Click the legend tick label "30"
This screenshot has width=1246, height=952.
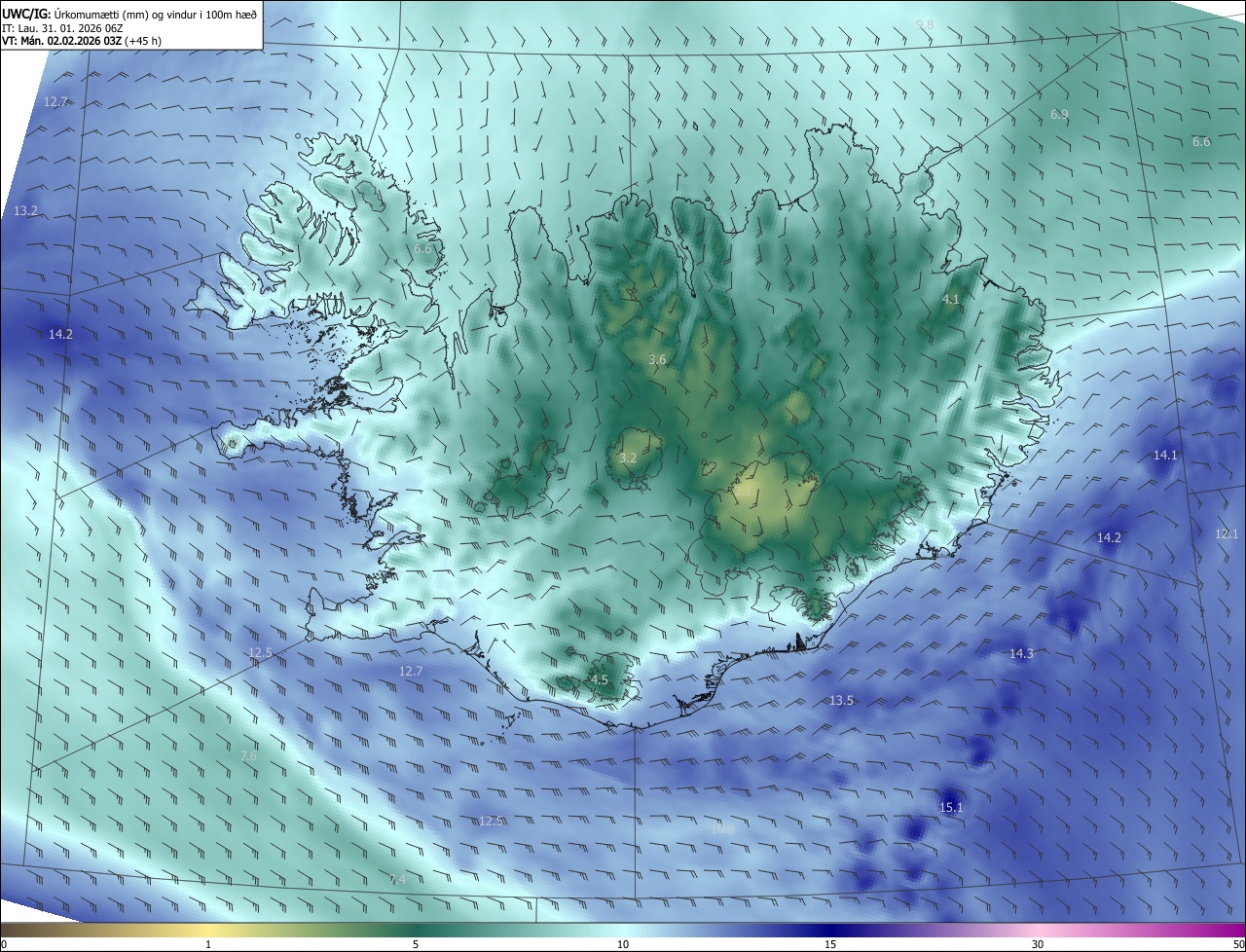pyautogui.click(x=1038, y=944)
